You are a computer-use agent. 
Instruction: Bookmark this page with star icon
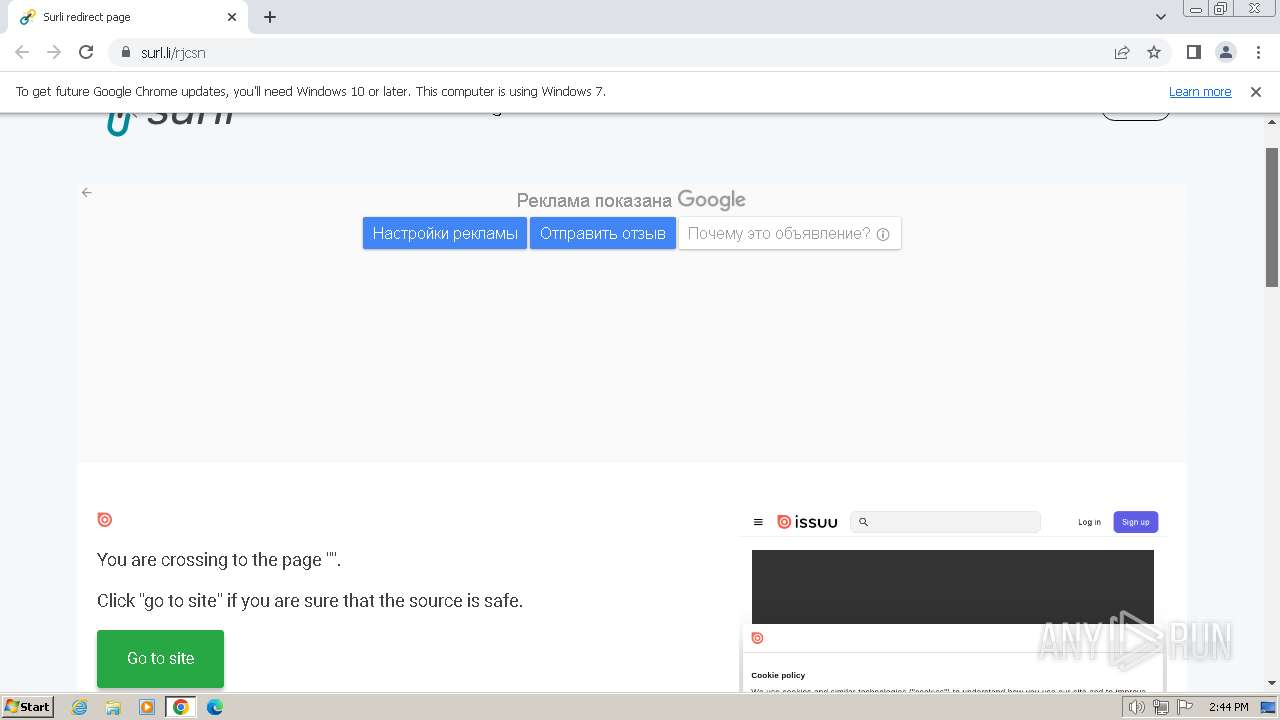1154,52
